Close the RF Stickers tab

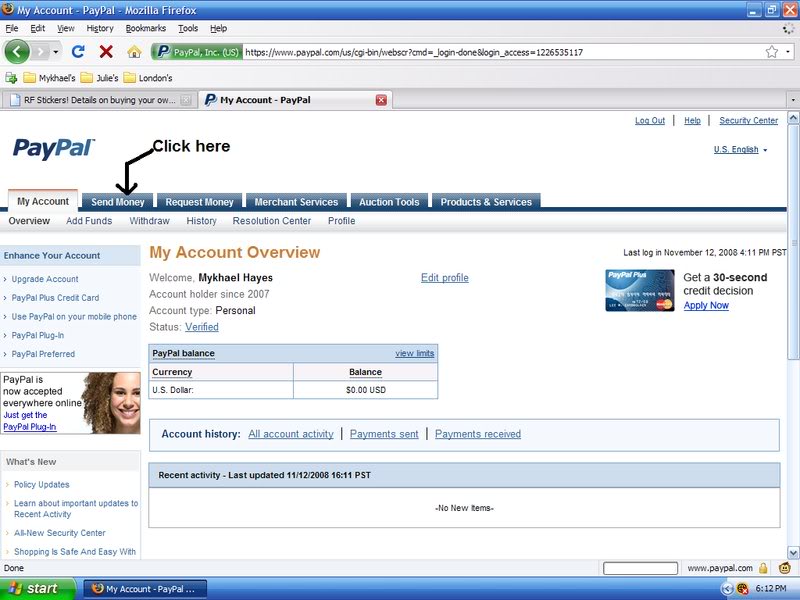coord(186,100)
